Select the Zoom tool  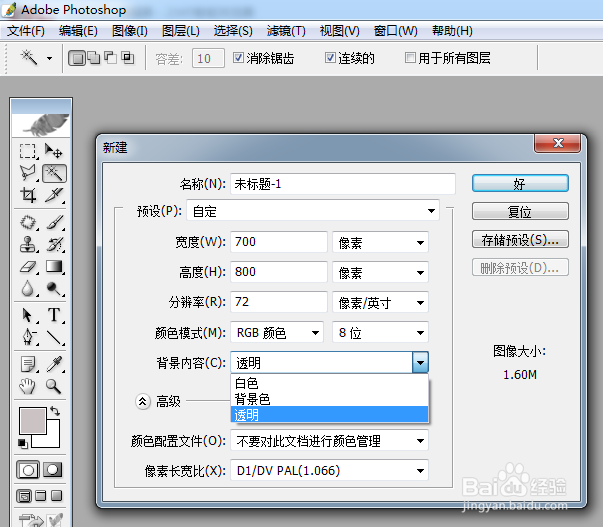point(54,386)
